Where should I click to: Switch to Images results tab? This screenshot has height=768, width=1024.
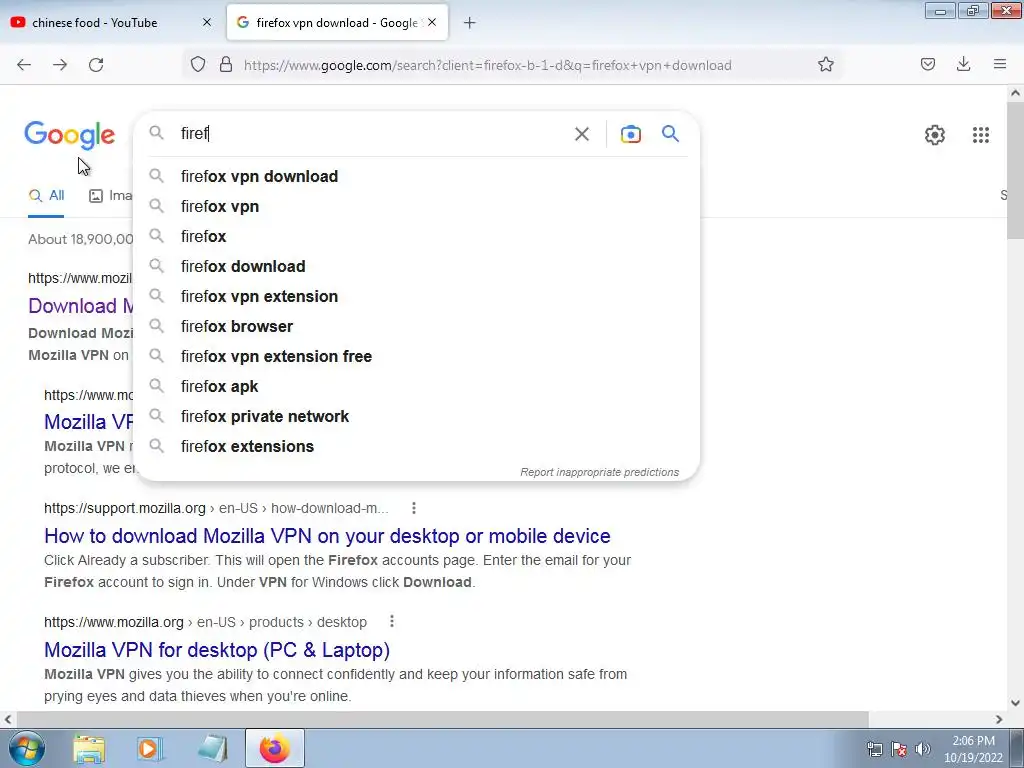[110, 195]
